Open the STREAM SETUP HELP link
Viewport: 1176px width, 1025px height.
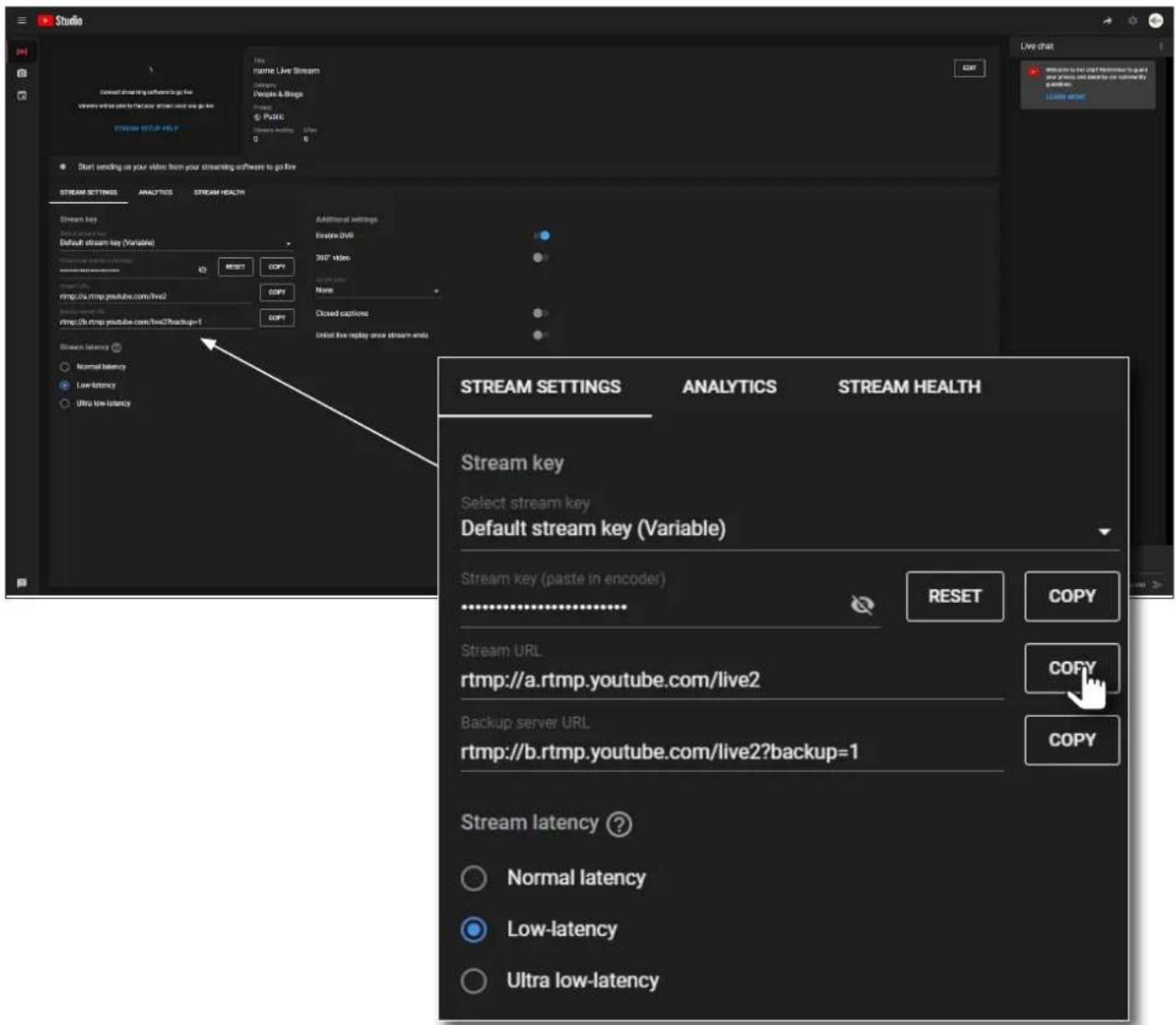146,128
